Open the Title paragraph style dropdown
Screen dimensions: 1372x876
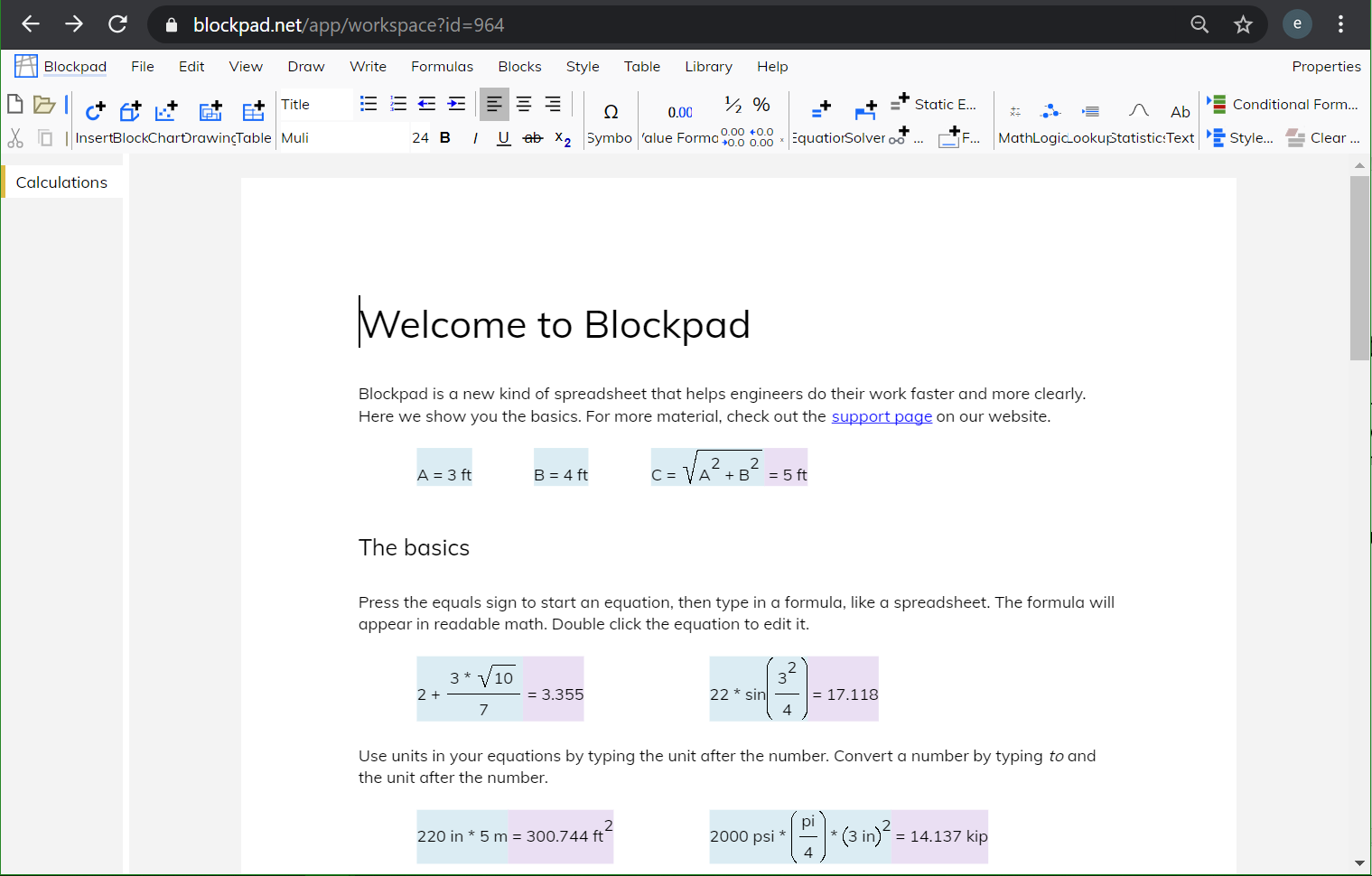tap(313, 105)
